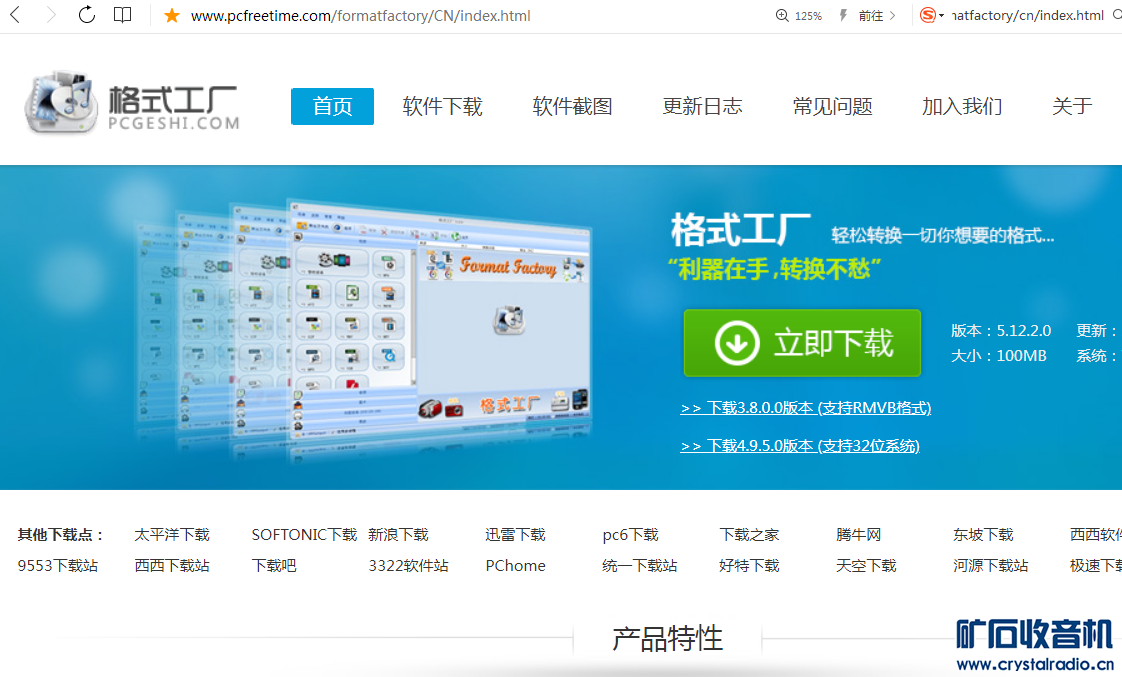Viewport: 1122px width, 677px height.
Task: Click the green 立即下载 download button
Action: click(802, 343)
